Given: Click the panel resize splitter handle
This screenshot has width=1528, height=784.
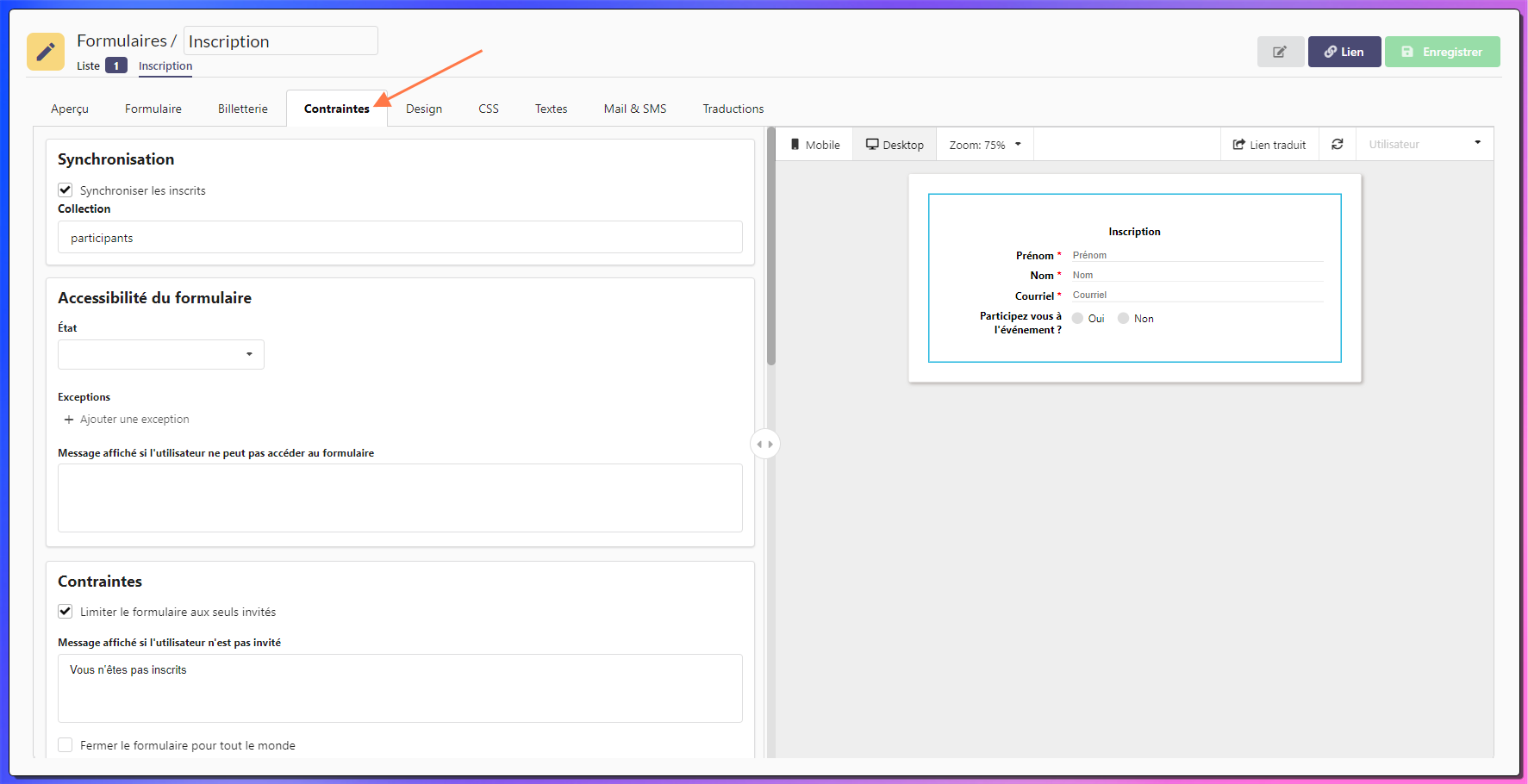Looking at the screenshot, I should point(764,445).
